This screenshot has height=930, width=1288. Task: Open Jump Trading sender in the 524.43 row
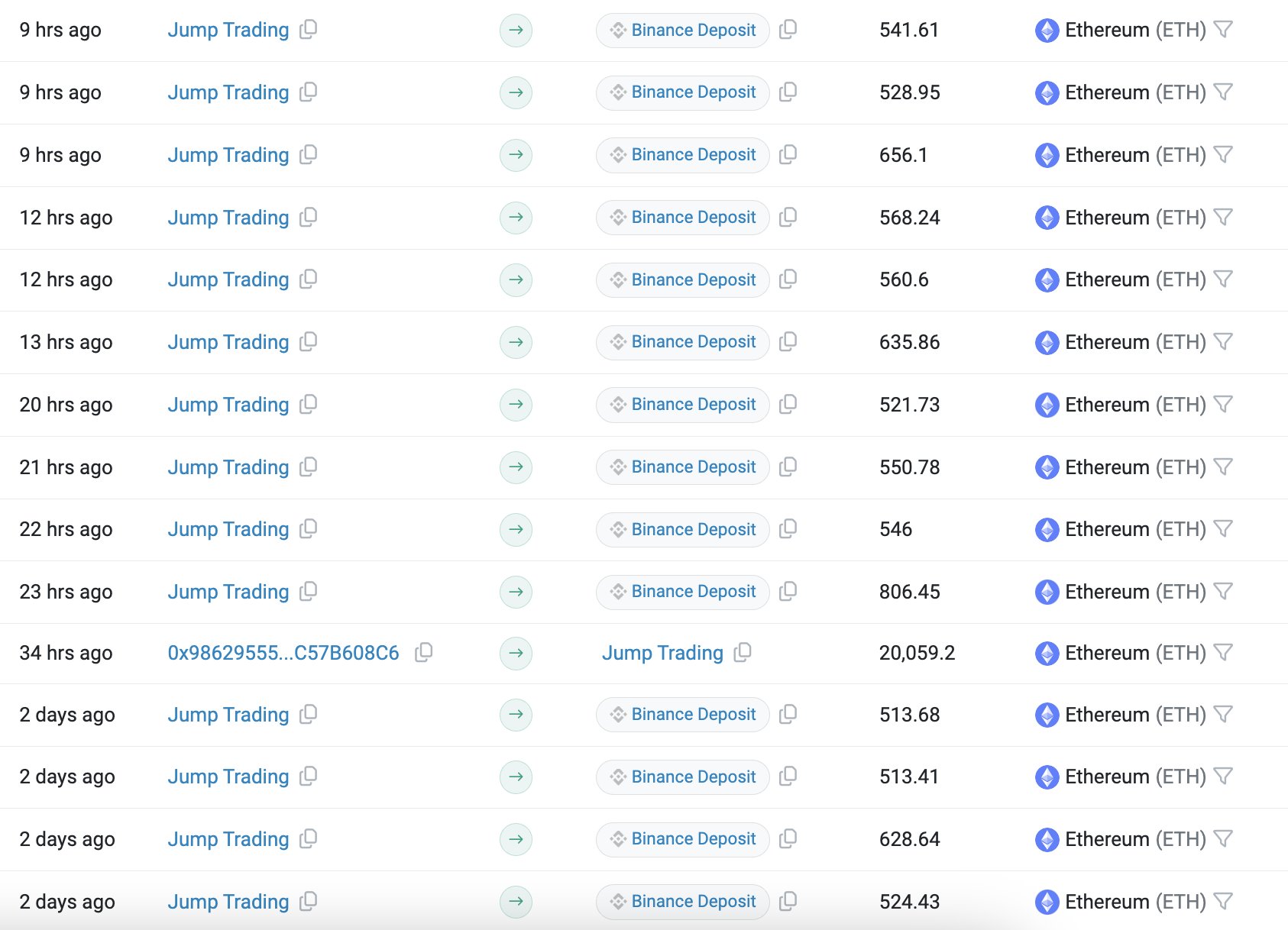tap(228, 902)
